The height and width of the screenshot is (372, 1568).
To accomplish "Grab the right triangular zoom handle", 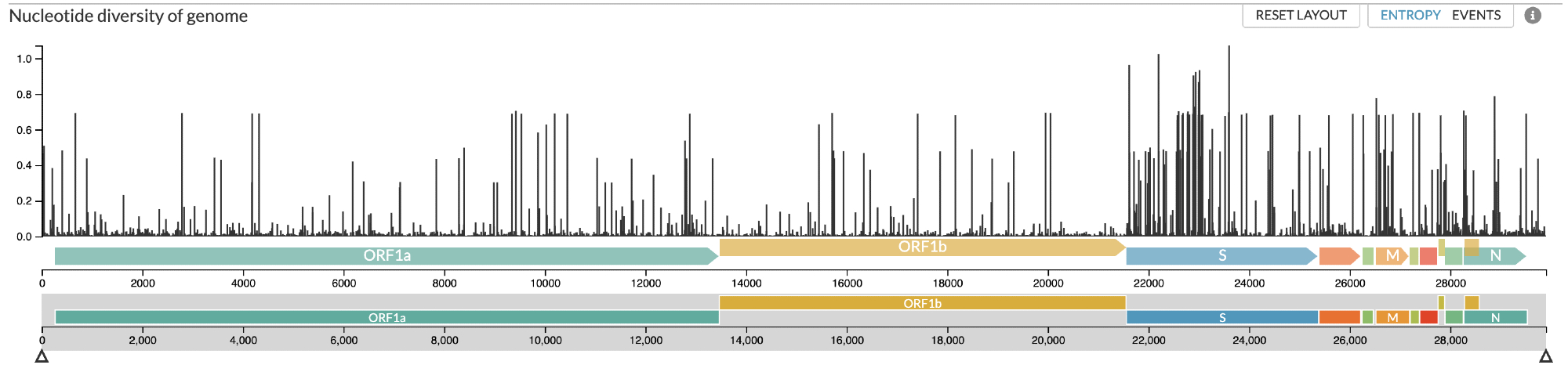I will pos(1545,357).
